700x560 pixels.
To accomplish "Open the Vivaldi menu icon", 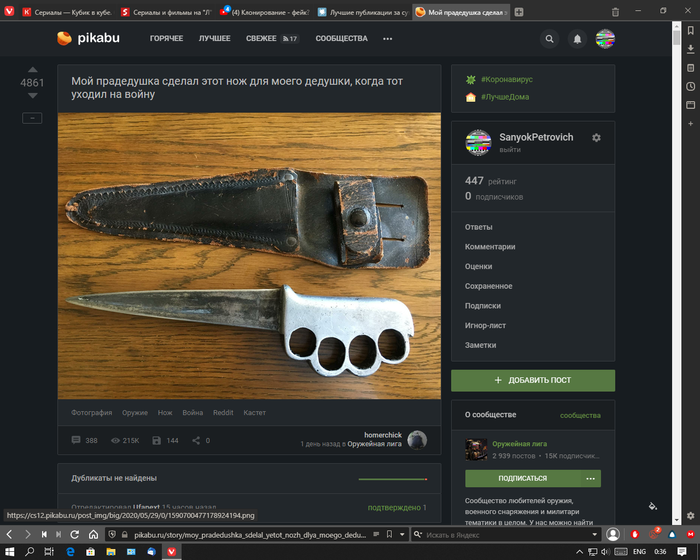I will 9,12.
